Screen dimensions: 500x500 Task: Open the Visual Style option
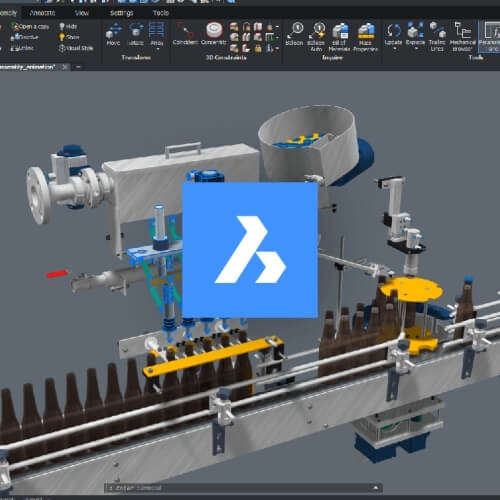(x=76, y=48)
